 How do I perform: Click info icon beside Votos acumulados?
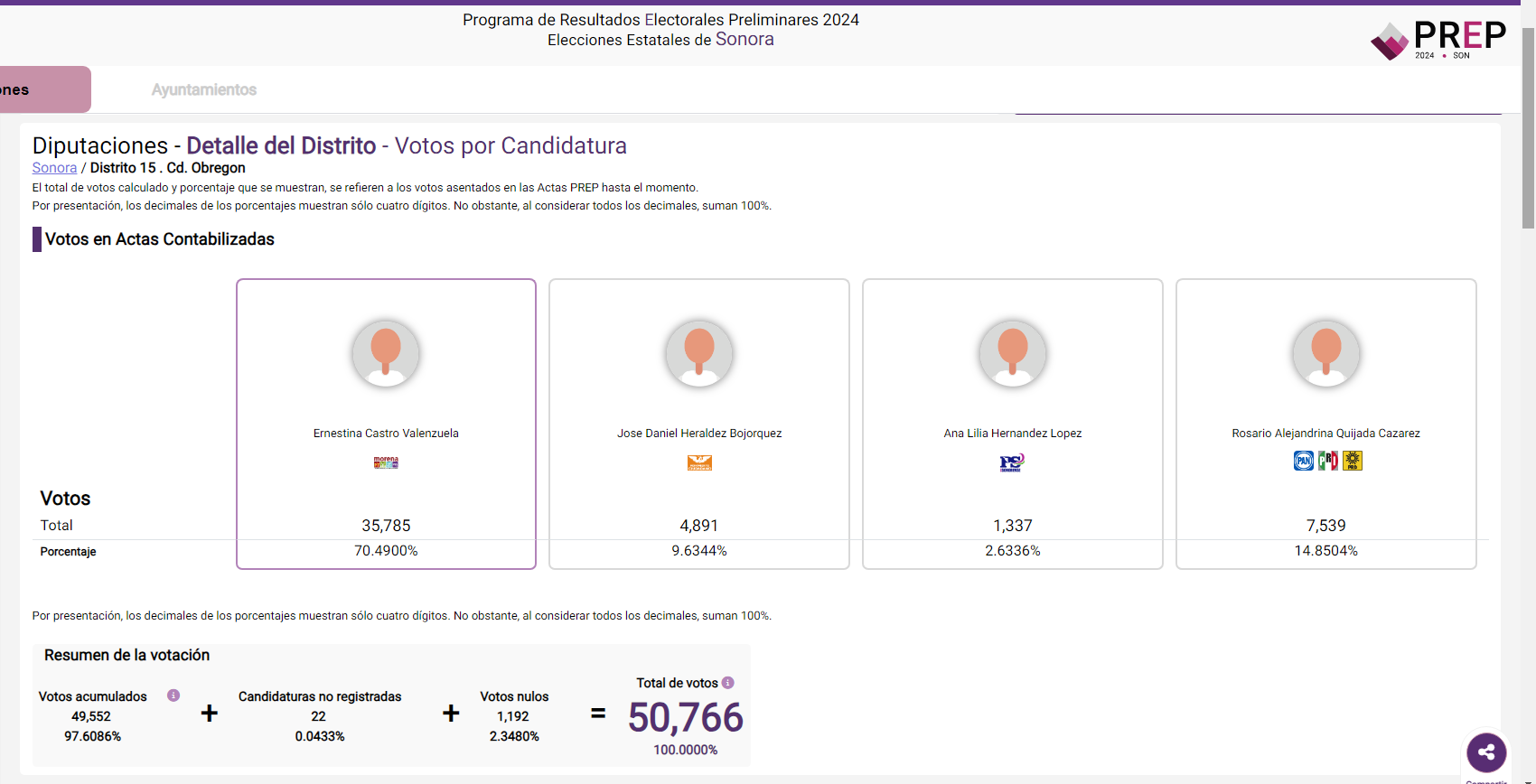coord(173,695)
